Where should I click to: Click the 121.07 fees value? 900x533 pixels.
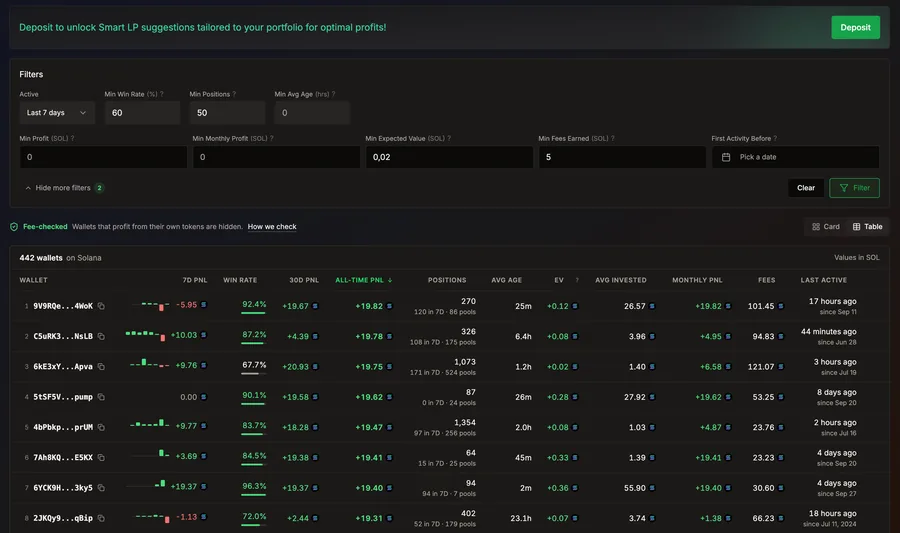pyautogui.click(x=761, y=367)
